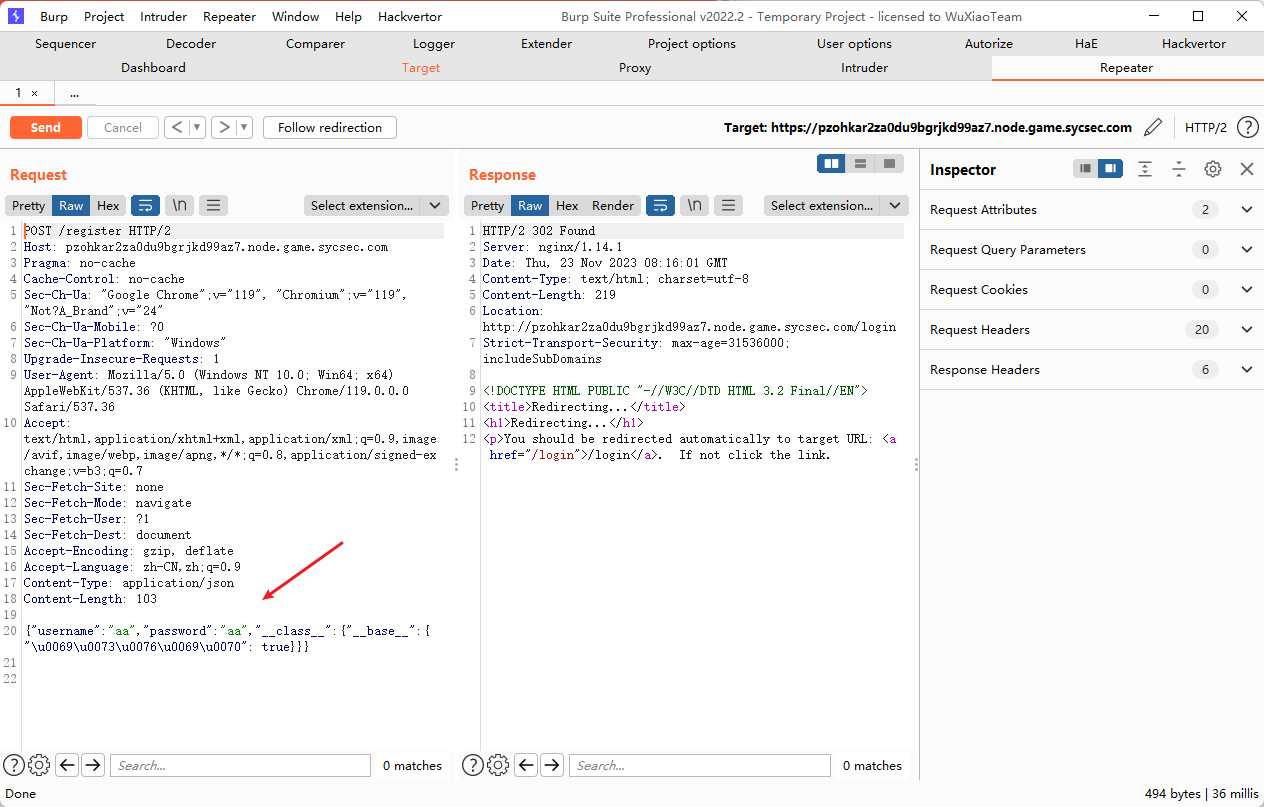1264x807 pixels.
Task: Toggle word wrap in Request editor
Action: [146, 205]
